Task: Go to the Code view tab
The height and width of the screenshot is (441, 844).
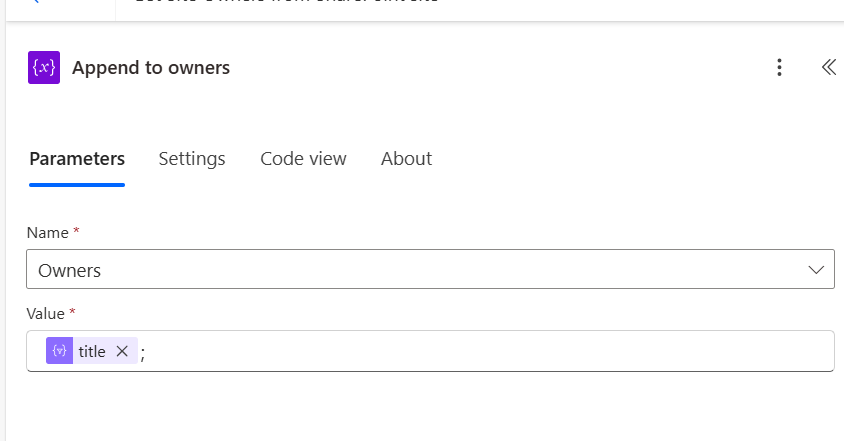Action: tap(303, 159)
